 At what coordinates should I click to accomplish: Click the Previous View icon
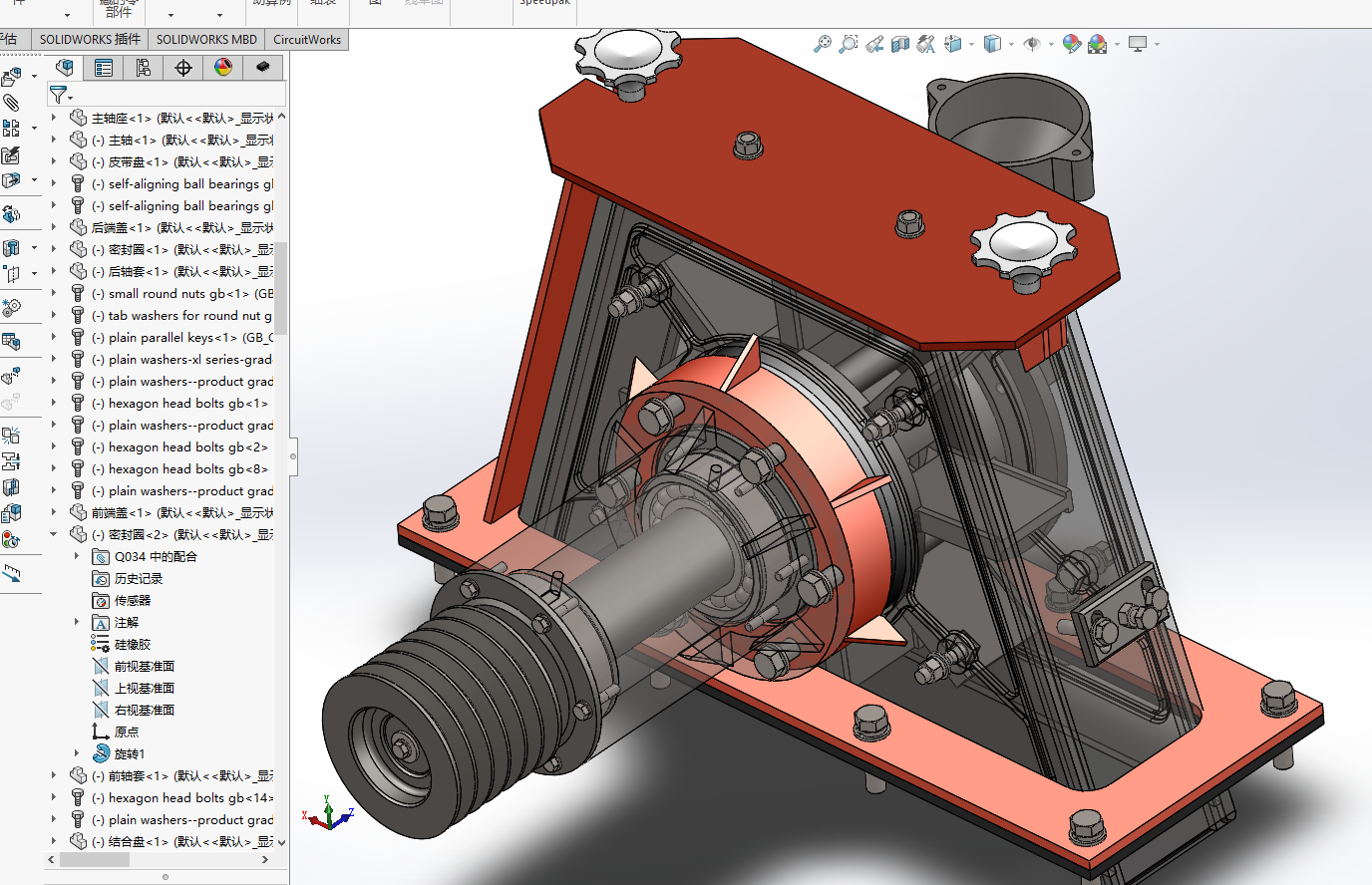pyautogui.click(x=874, y=44)
